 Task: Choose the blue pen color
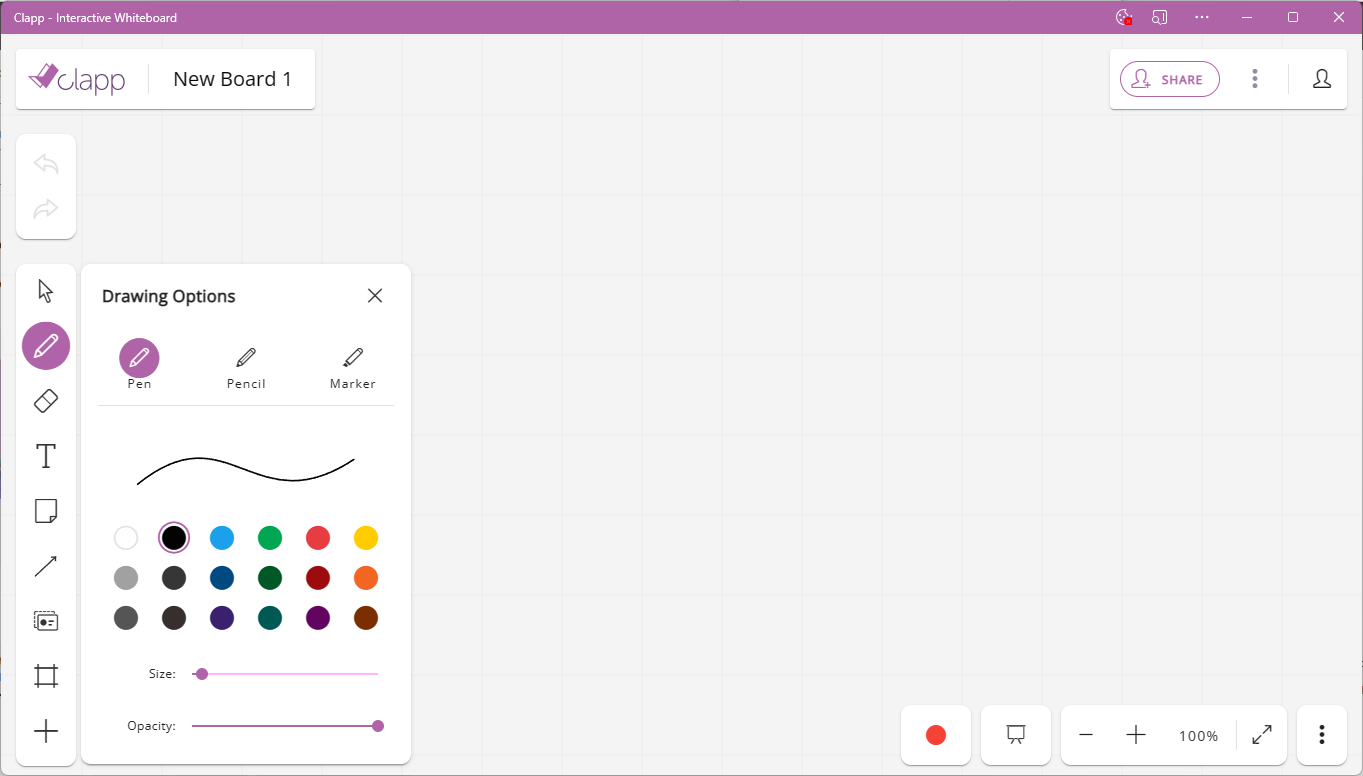tap(222, 537)
